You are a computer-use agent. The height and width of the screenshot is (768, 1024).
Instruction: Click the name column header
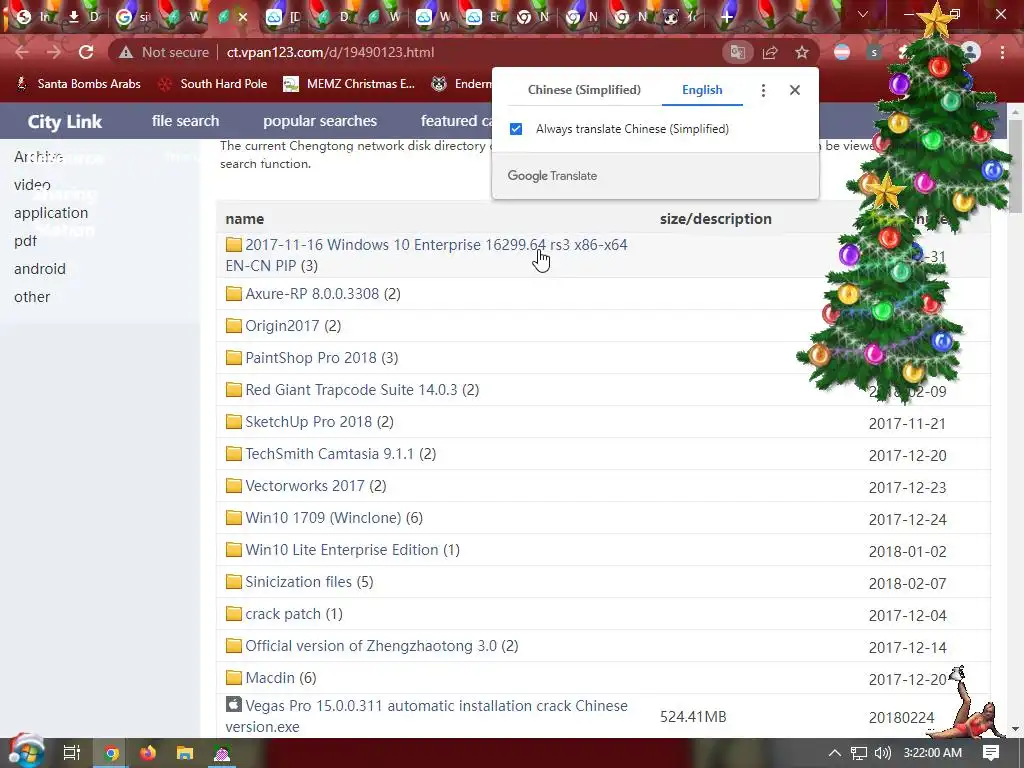[245, 219]
